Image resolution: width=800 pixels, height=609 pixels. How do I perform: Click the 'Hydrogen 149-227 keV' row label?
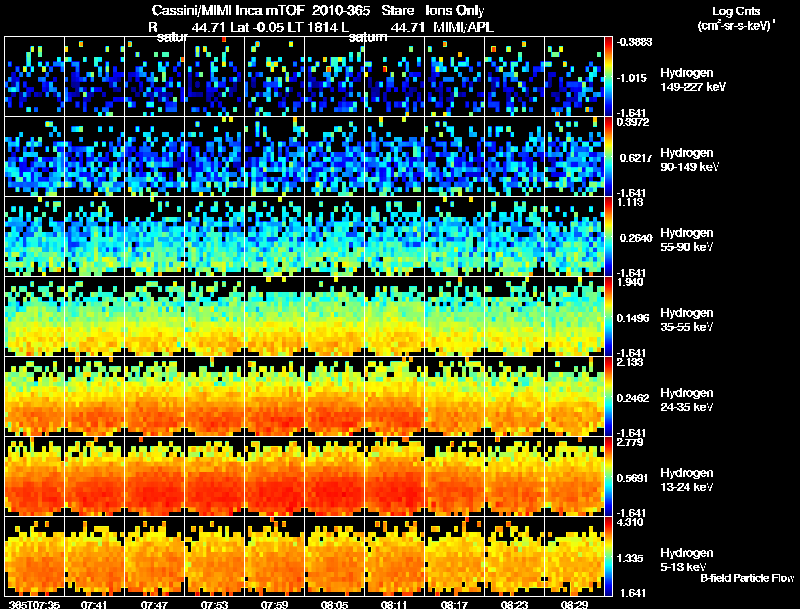[693, 80]
